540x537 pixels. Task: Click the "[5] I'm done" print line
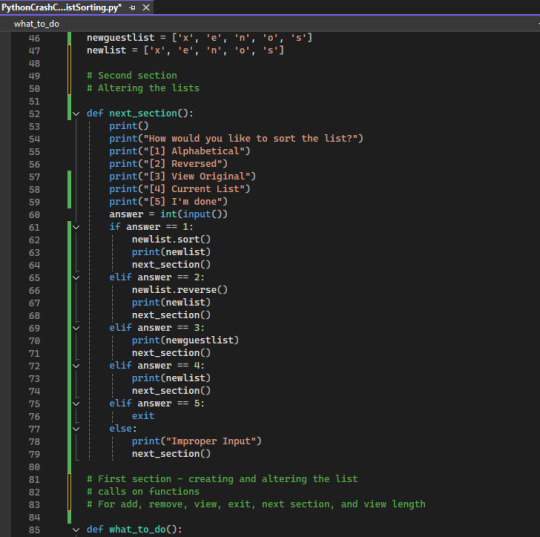[168, 202]
